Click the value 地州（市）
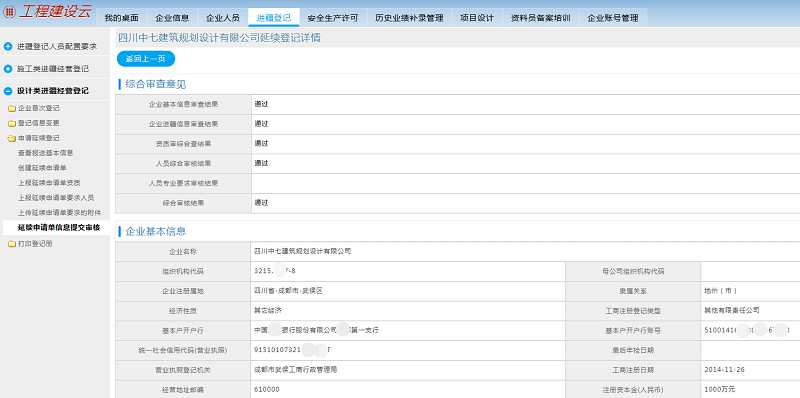Viewport: 800px width, 398px height. [720, 291]
